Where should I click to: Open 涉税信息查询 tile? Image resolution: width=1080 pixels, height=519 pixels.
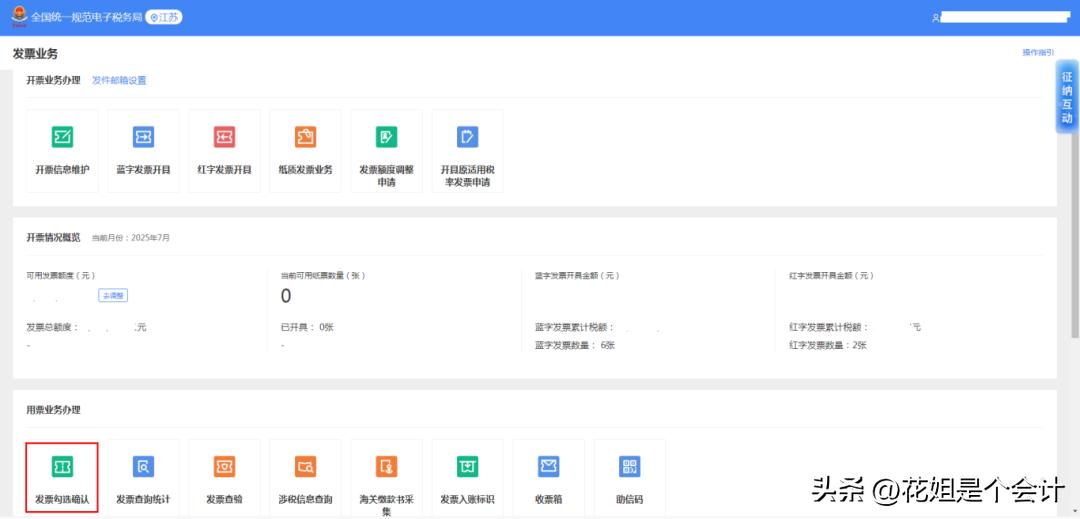[x=305, y=478]
